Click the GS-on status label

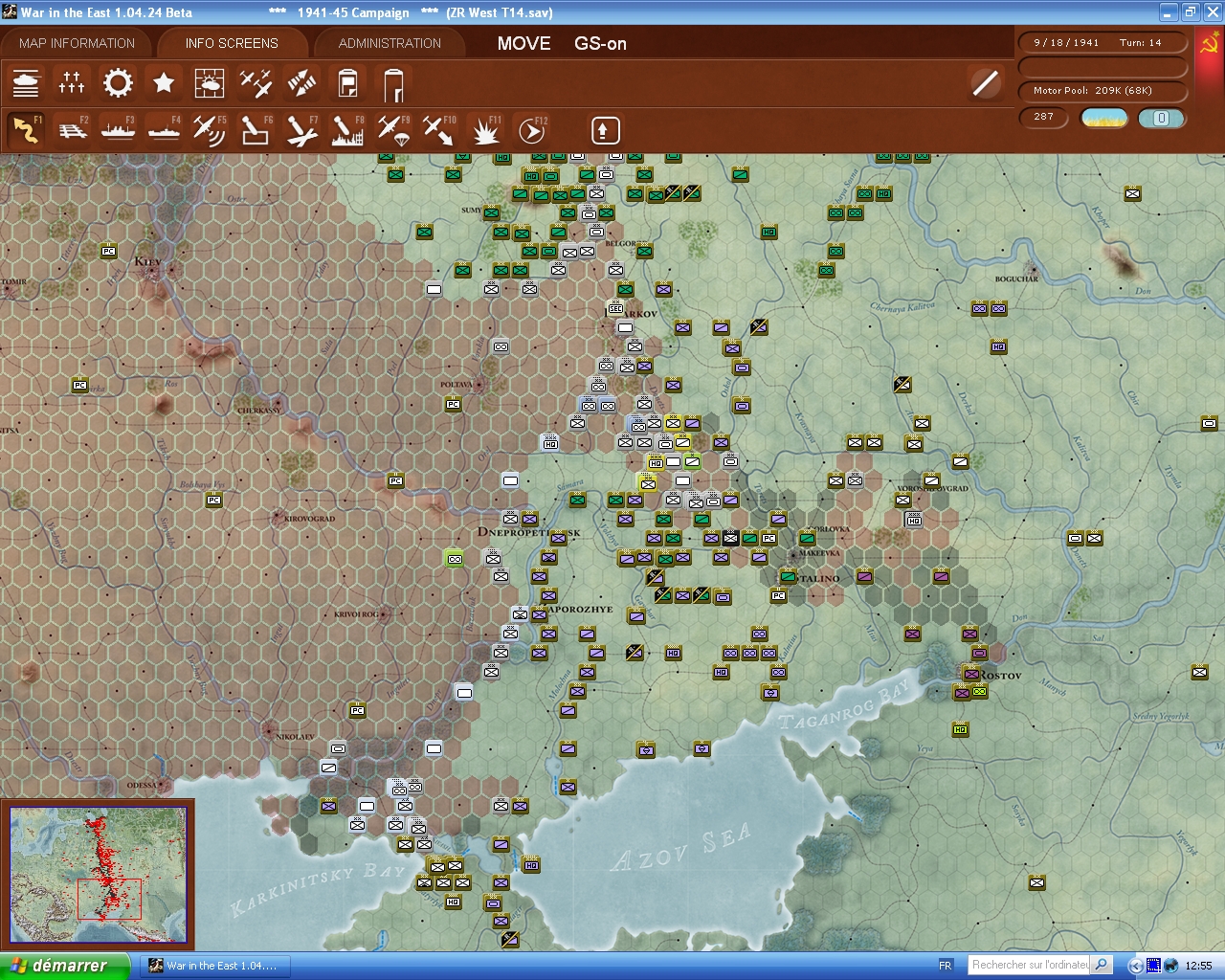coord(600,43)
